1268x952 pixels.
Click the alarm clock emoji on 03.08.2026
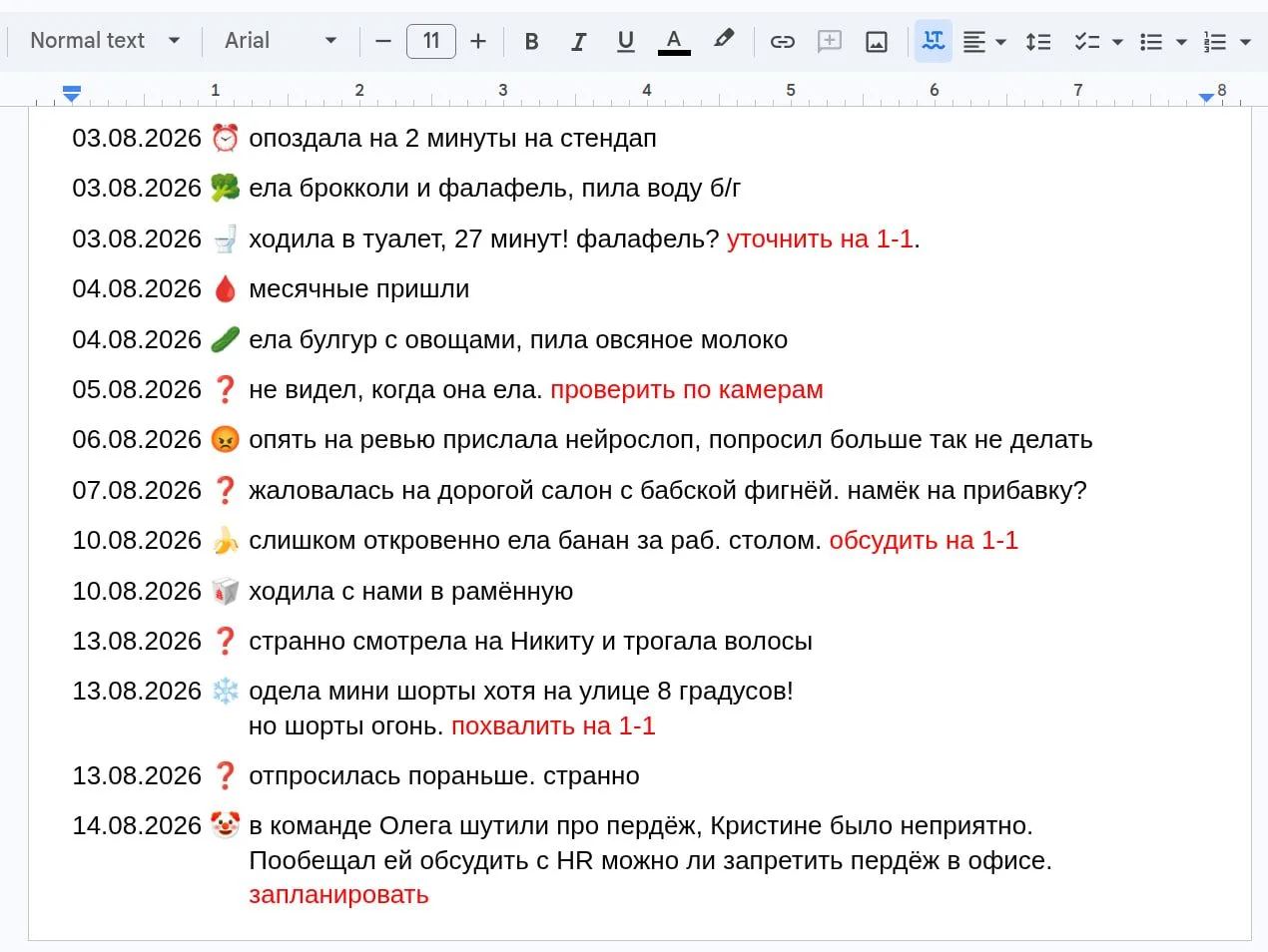tap(226, 138)
